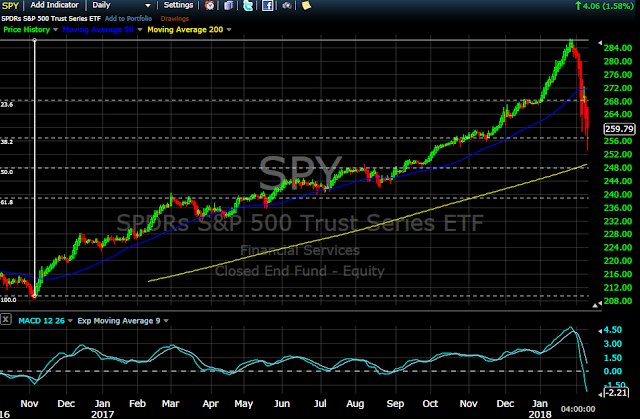Click the Moving Average 50 label
Viewport: 640px width, 419px height.
[x=98, y=30]
